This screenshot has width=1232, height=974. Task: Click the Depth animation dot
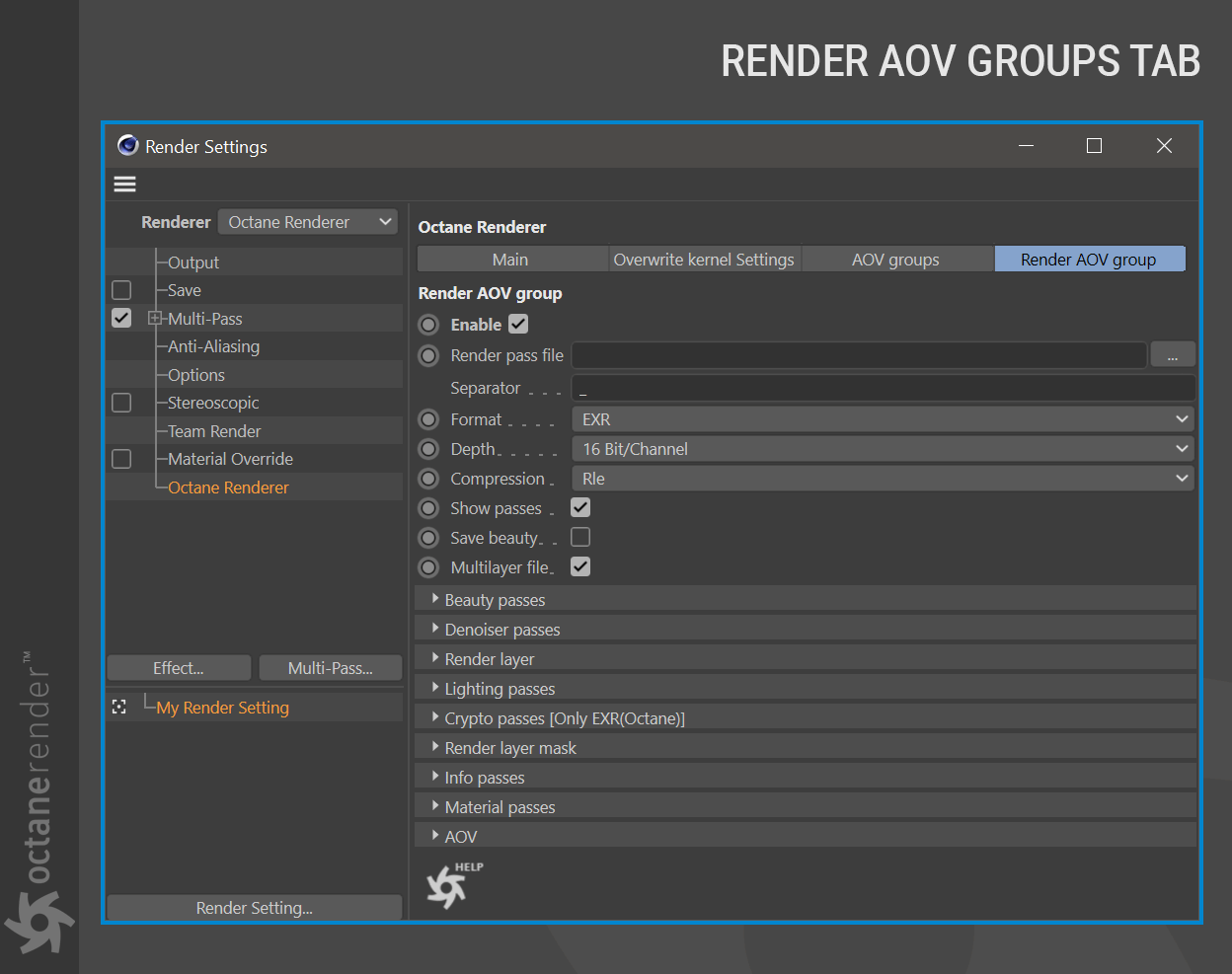428,449
